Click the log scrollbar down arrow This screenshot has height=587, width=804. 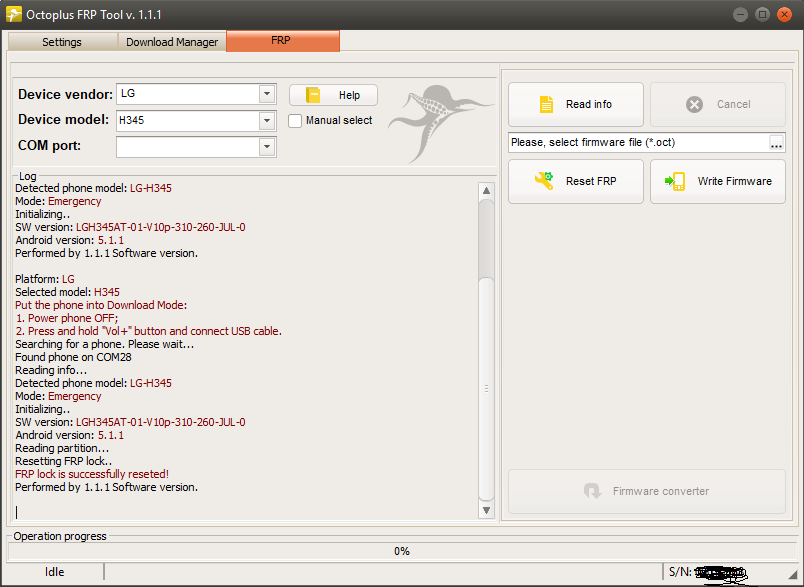click(x=486, y=510)
